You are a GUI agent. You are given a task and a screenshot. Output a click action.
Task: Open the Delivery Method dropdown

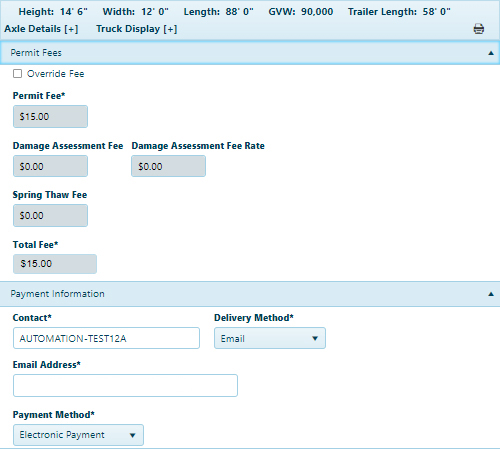270,338
